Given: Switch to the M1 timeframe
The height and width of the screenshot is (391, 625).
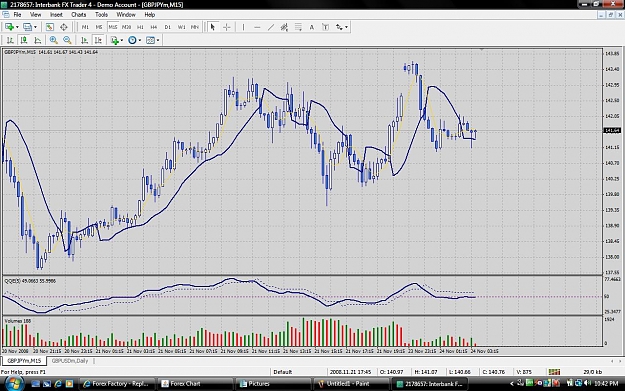Looking at the screenshot, I should pyautogui.click(x=85, y=27).
